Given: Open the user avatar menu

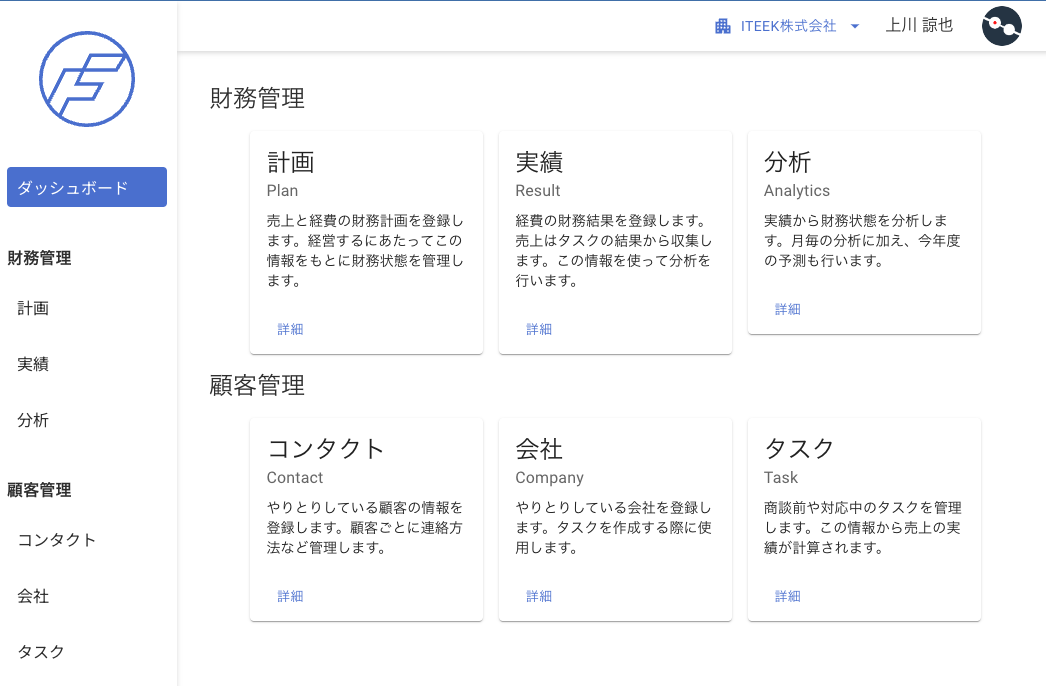Looking at the screenshot, I should pyautogui.click(x=1001, y=26).
